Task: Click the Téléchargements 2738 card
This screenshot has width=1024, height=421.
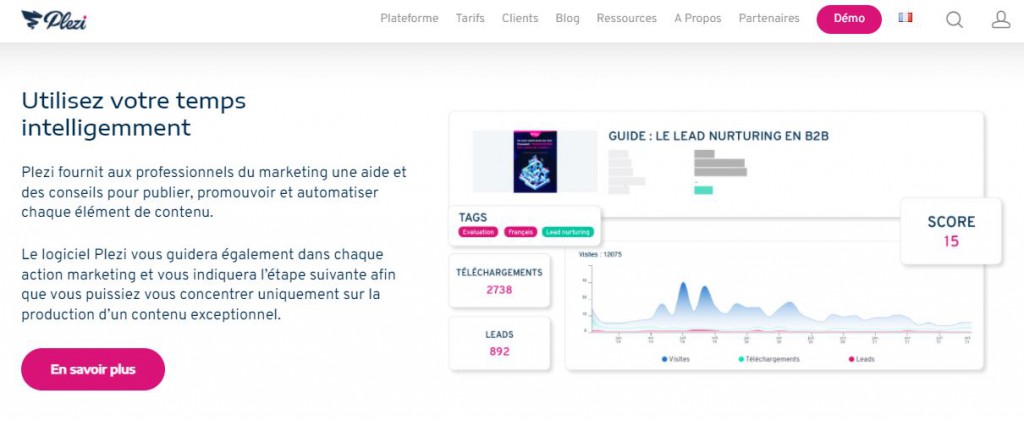Action: tap(499, 281)
